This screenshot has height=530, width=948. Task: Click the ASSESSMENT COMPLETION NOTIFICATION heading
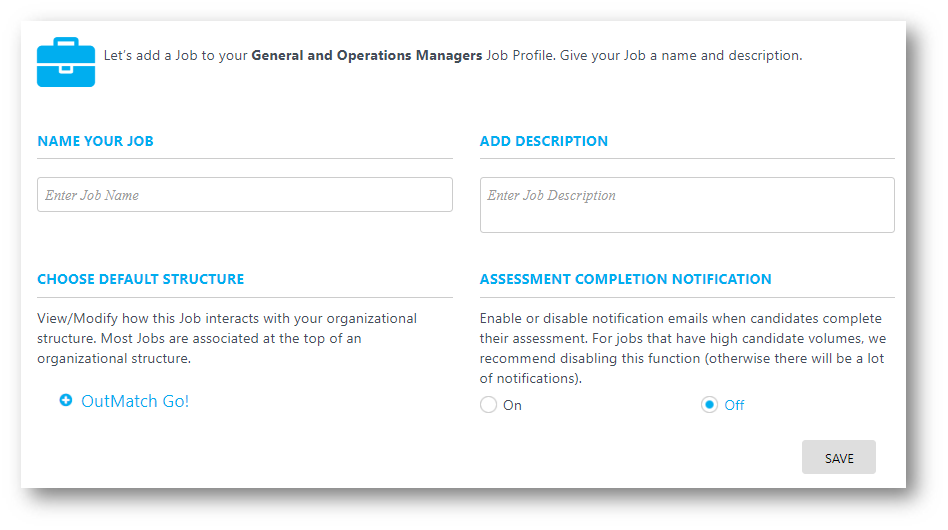pyautogui.click(x=626, y=279)
